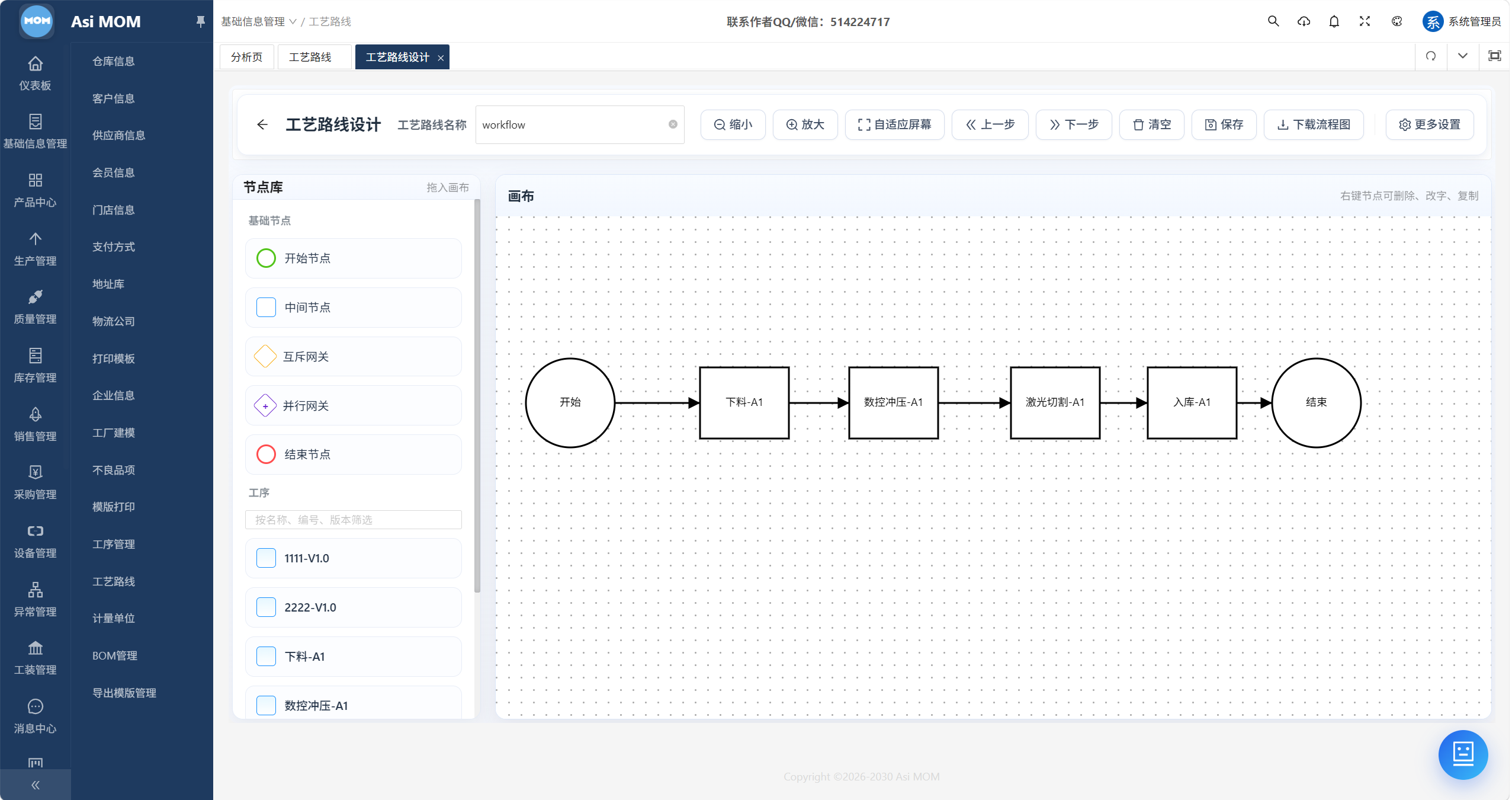Refresh the current tab page

(x=1431, y=56)
